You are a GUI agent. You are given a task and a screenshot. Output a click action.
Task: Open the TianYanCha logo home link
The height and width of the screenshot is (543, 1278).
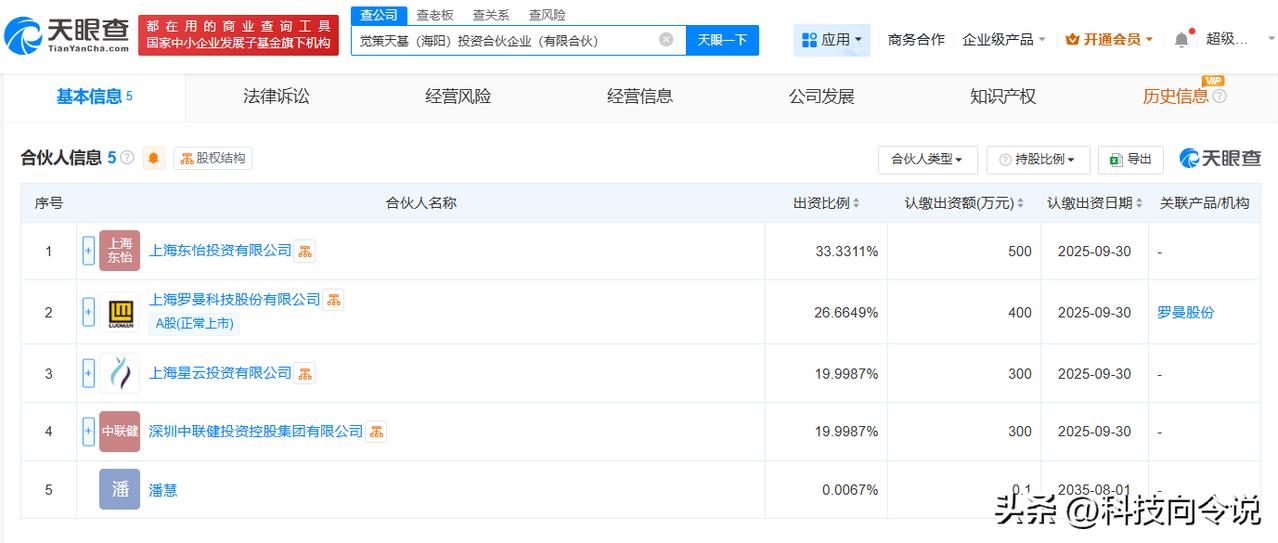66,36
